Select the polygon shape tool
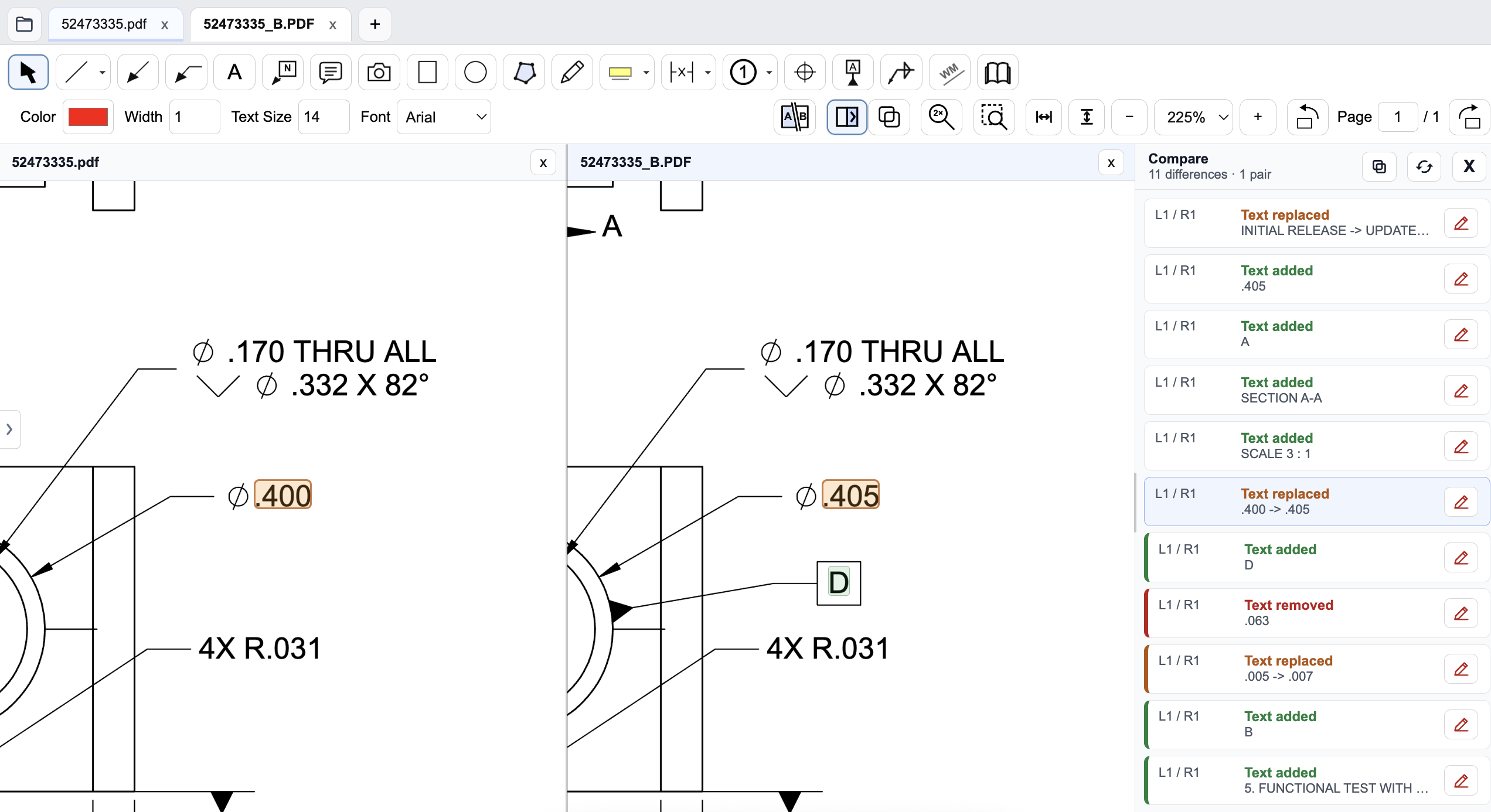1491x812 pixels. tap(525, 73)
